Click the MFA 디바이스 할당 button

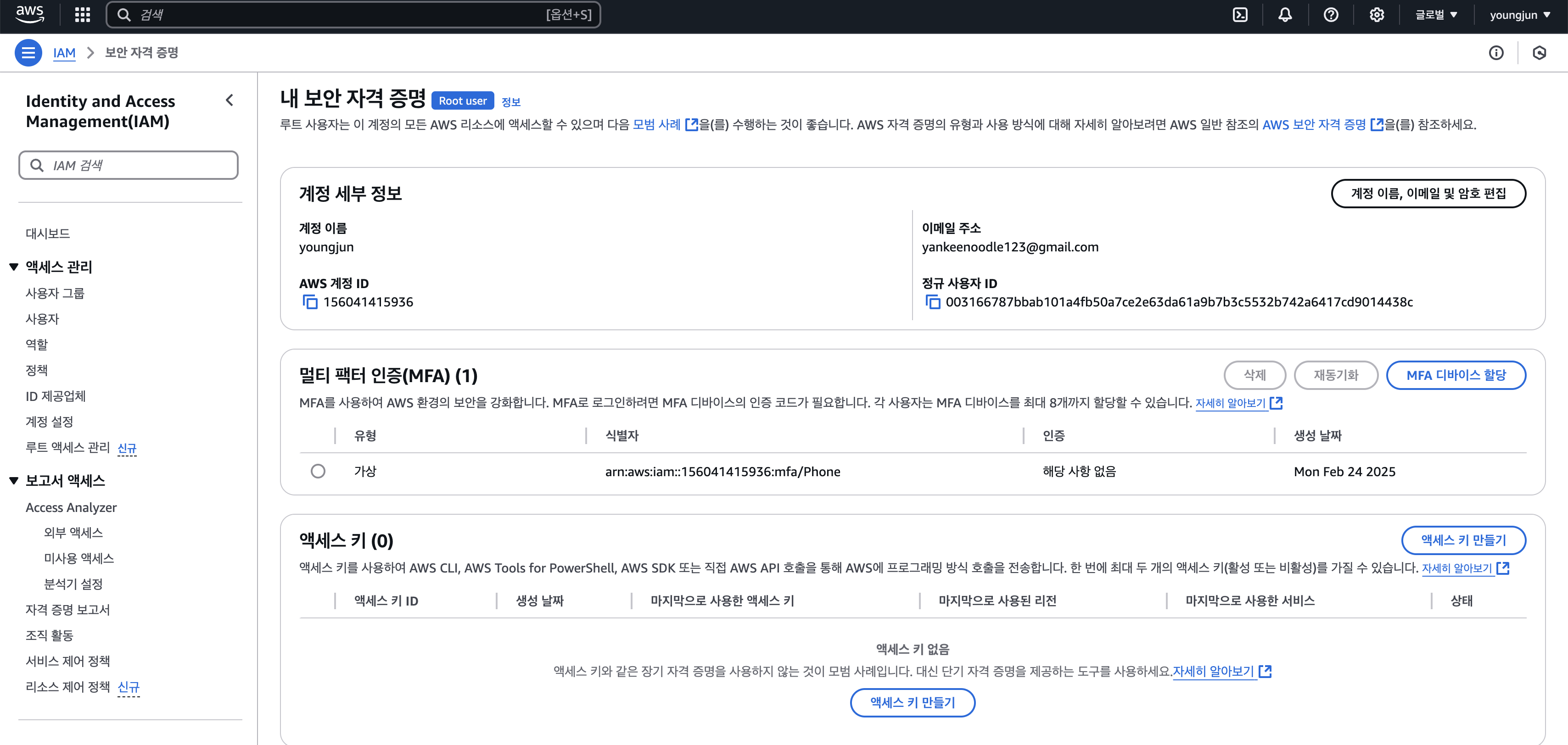[x=1456, y=375]
